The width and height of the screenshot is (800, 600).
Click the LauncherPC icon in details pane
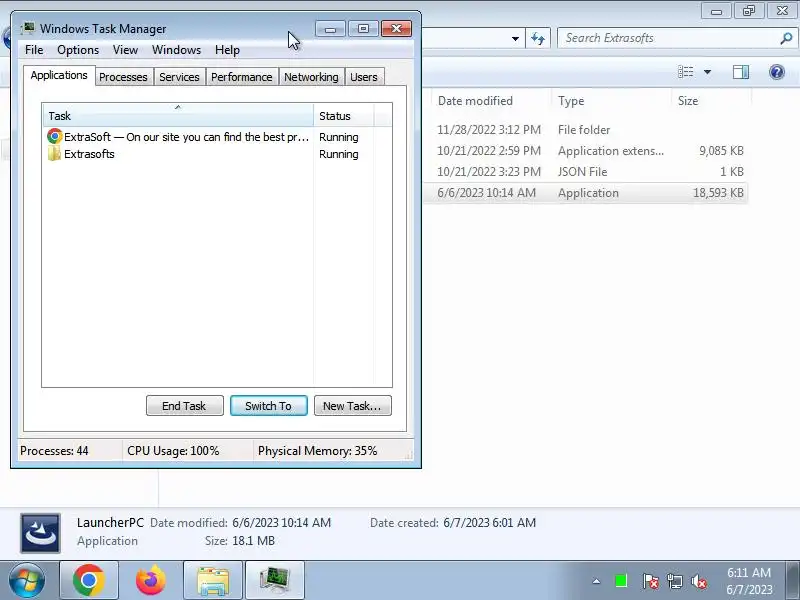pyautogui.click(x=40, y=533)
